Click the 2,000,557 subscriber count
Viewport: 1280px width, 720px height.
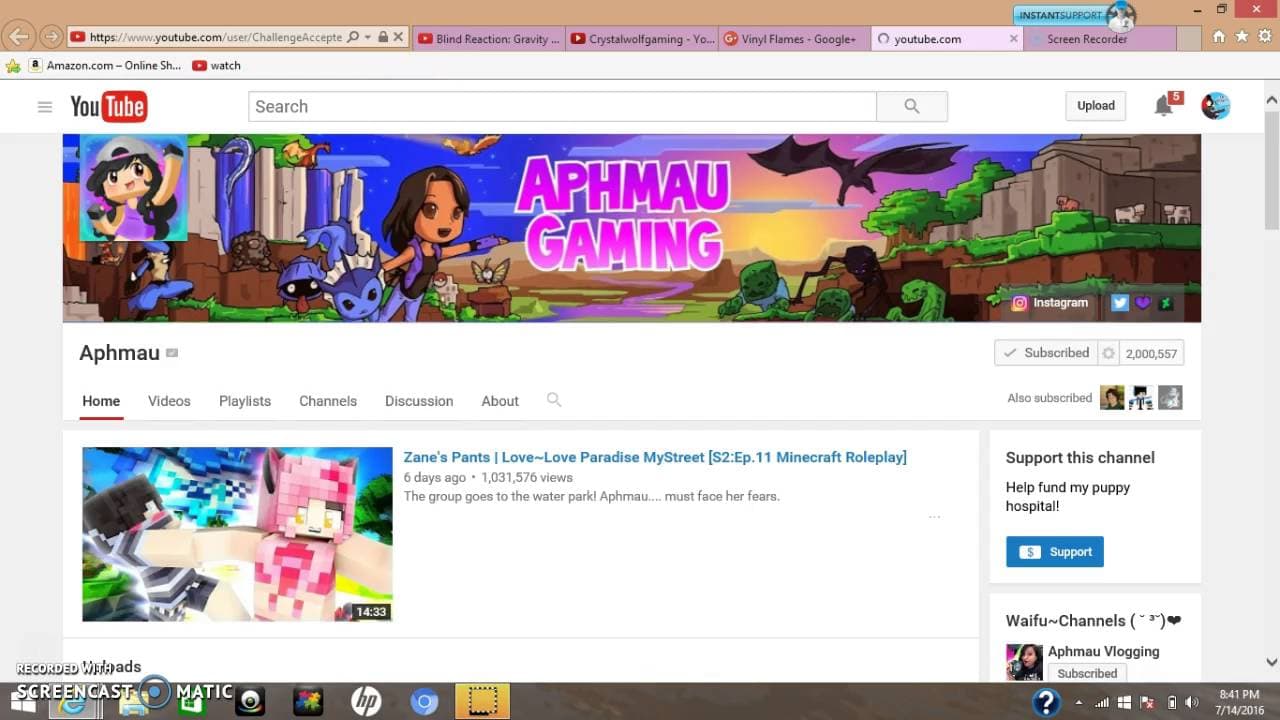point(1151,353)
